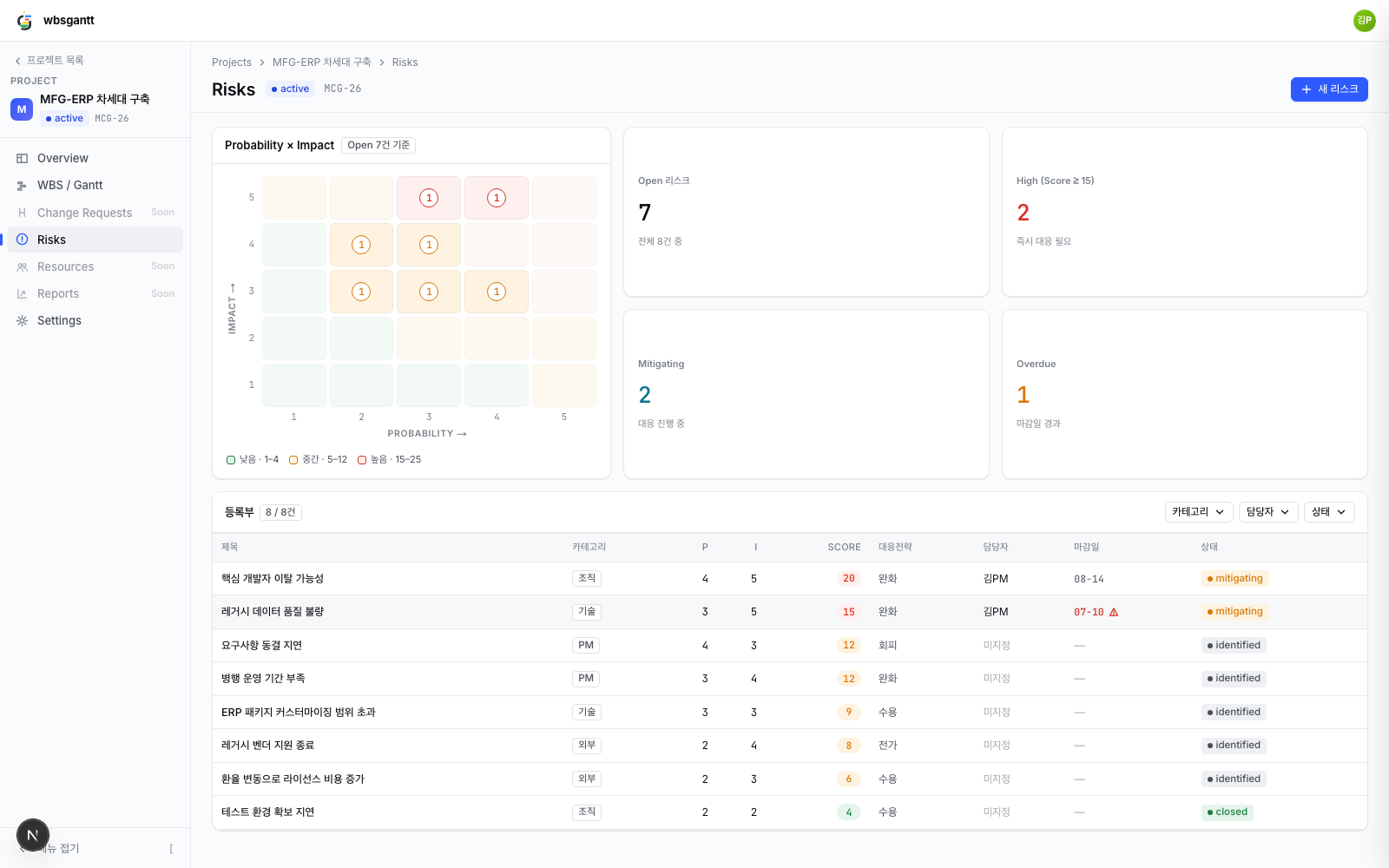Click the red 높음 legend swatch
This screenshot has width=1389, height=868.
362,460
